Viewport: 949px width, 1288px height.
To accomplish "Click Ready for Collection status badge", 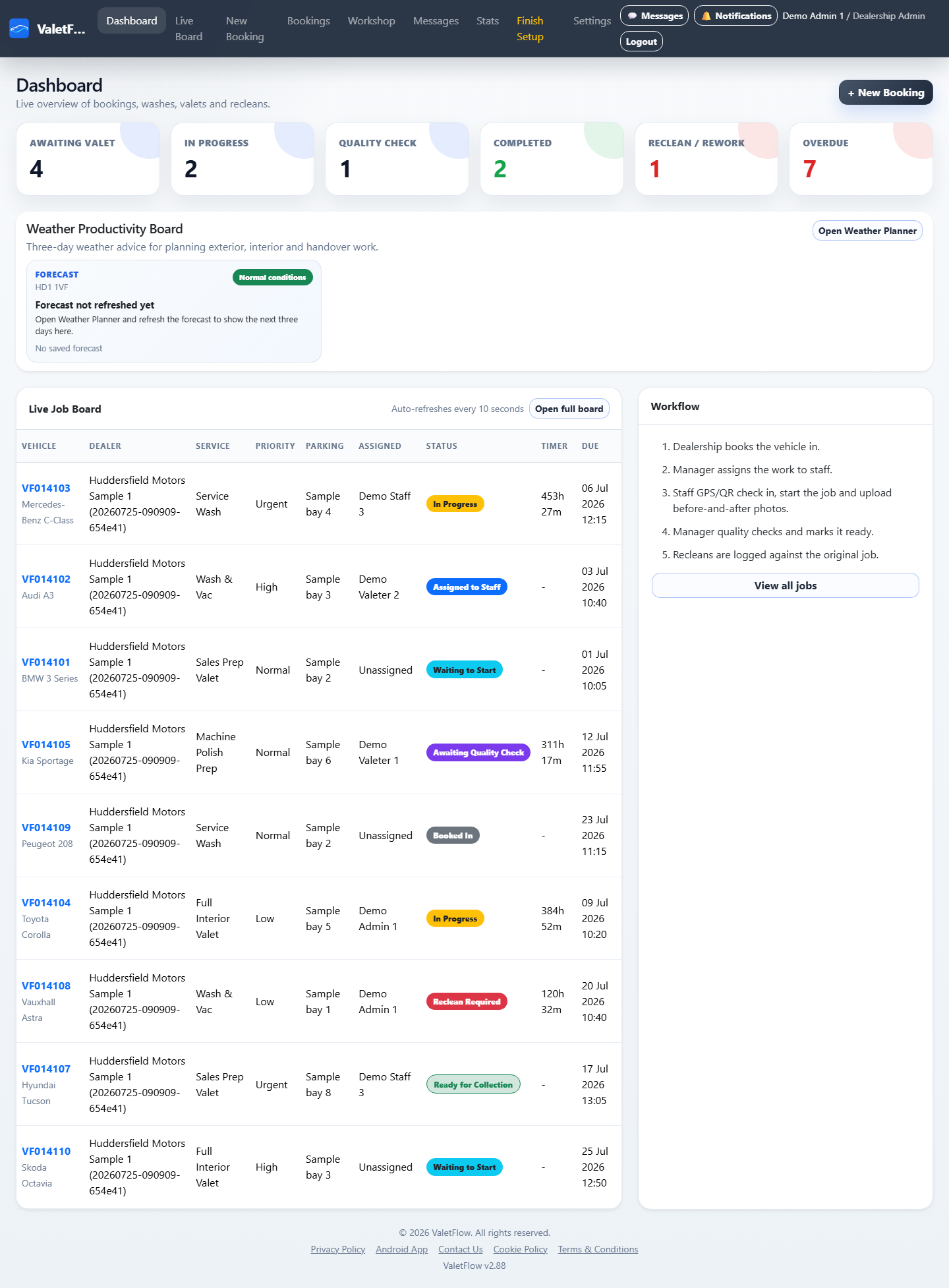I will [473, 1085].
